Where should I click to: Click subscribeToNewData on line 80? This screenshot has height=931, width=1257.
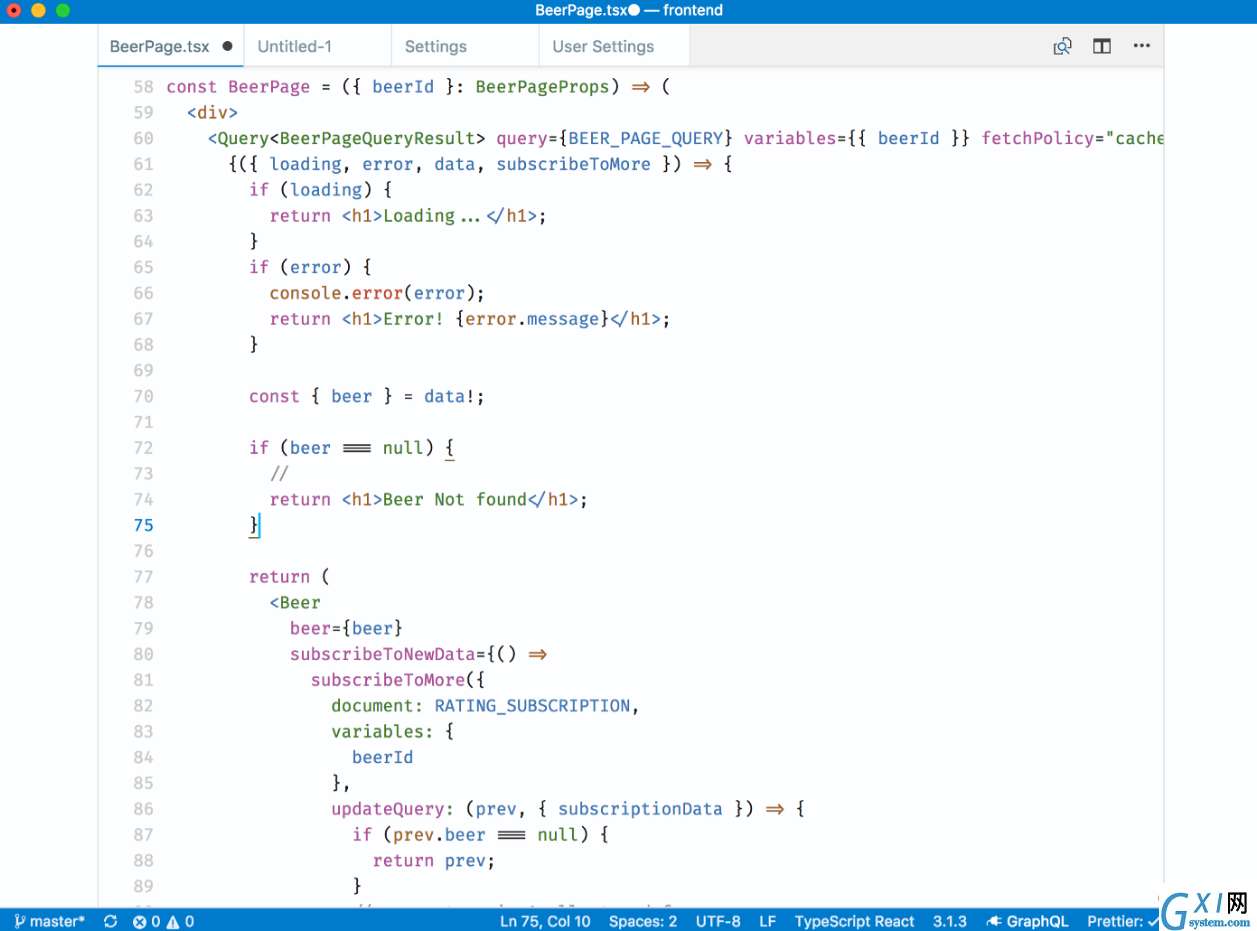click(x=383, y=654)
